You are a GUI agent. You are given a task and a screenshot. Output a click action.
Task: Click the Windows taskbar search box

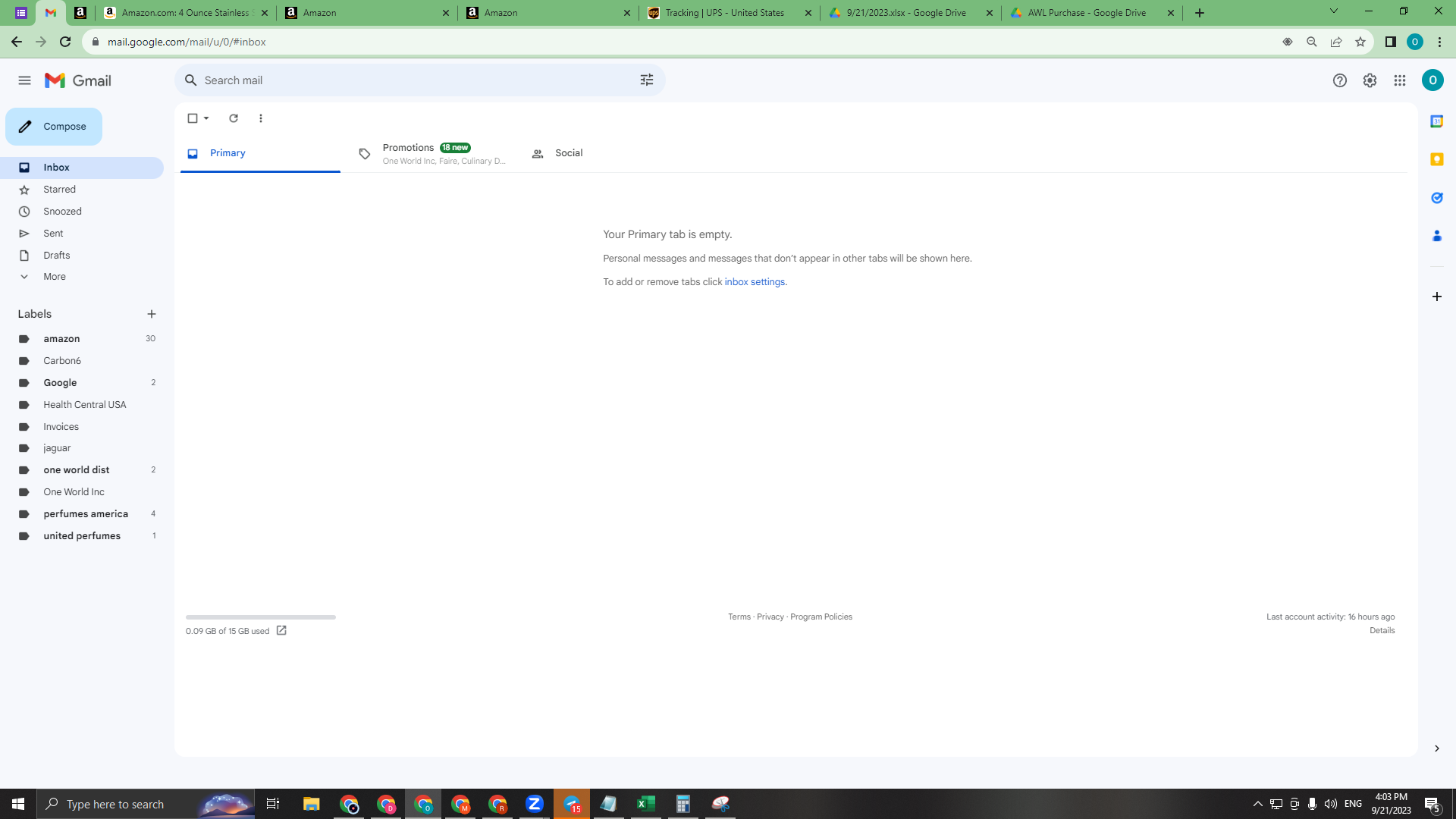146,804
